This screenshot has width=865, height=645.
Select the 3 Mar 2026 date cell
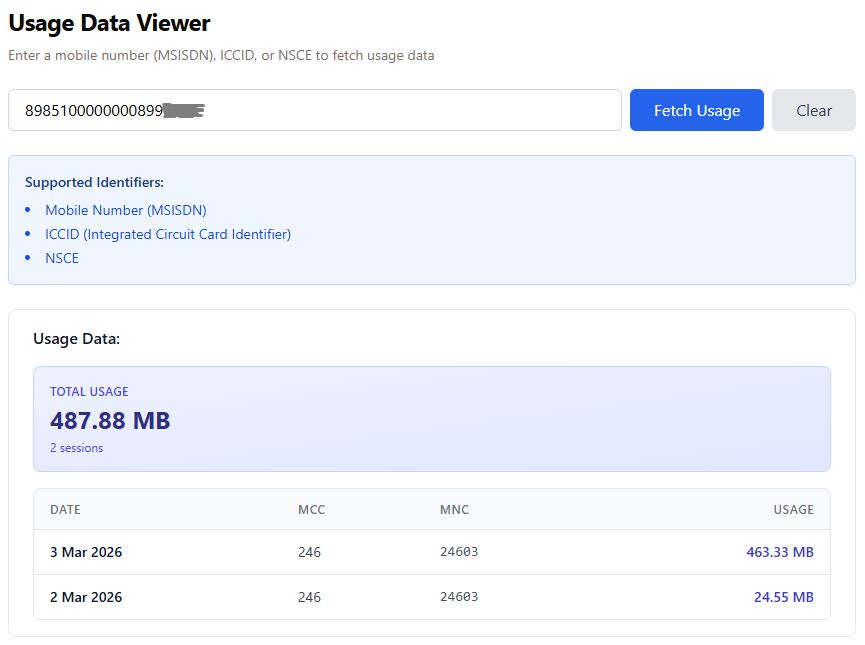tap(86, 552)
